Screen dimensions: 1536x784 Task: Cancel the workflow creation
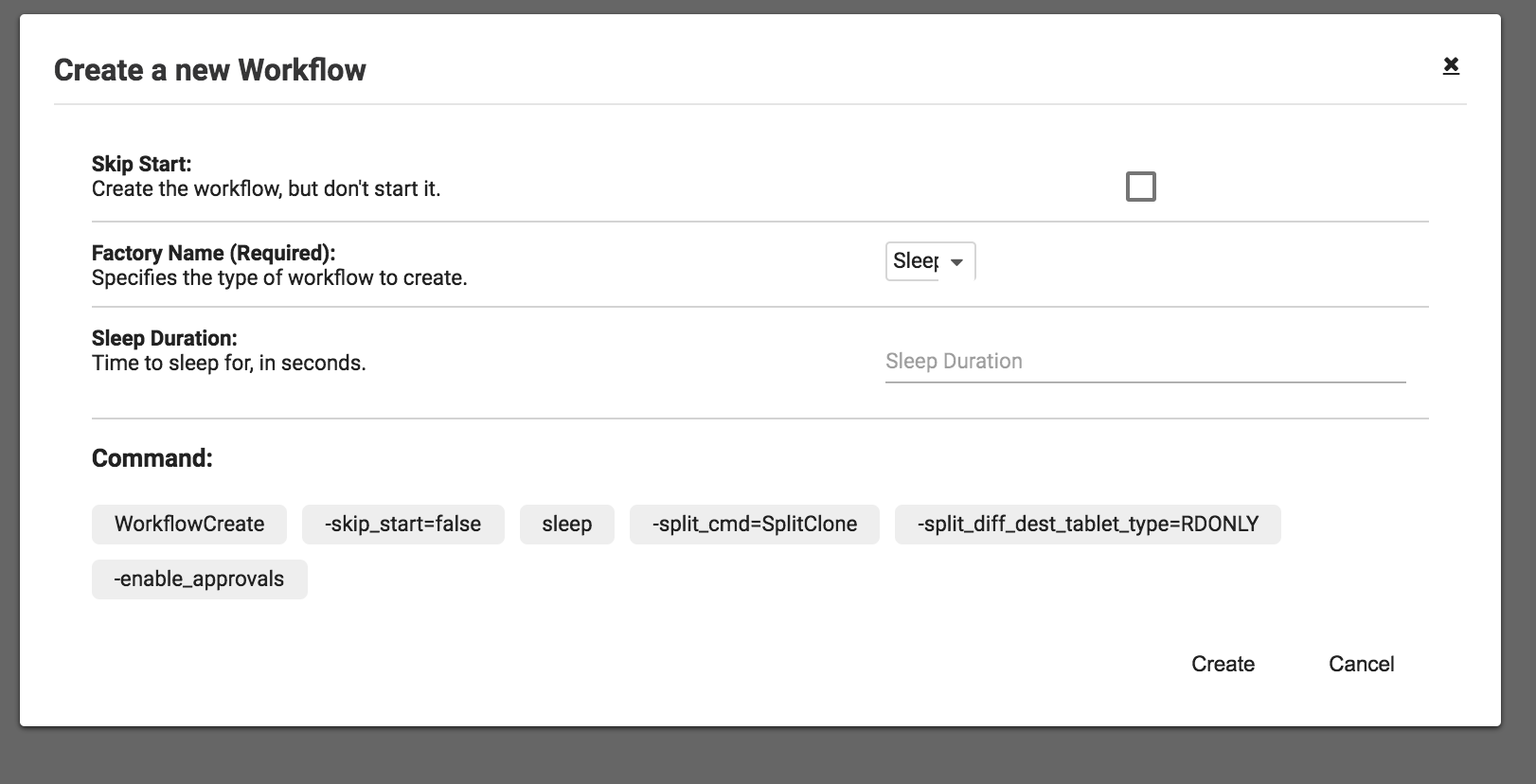1361,664
